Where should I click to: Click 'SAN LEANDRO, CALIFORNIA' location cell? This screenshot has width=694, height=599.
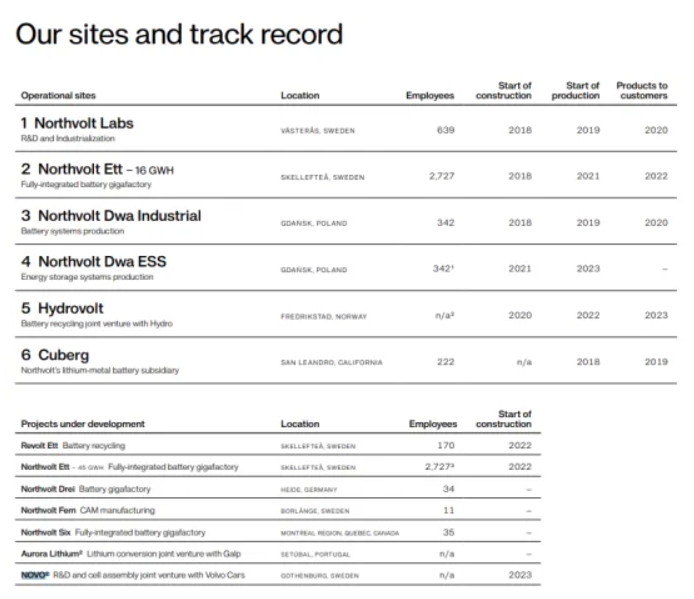[x=331, y=362]
